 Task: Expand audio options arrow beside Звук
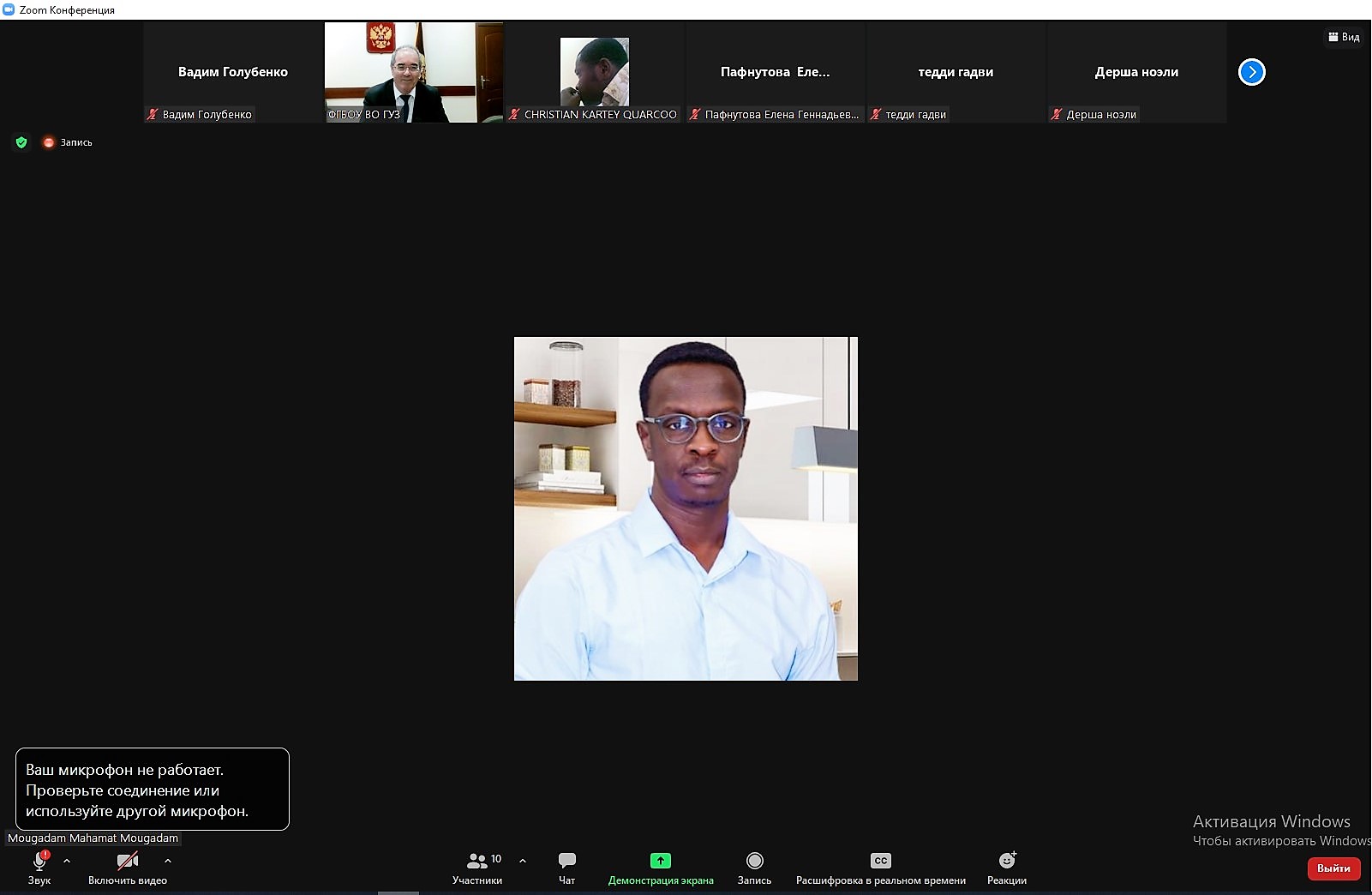point(67,861)
